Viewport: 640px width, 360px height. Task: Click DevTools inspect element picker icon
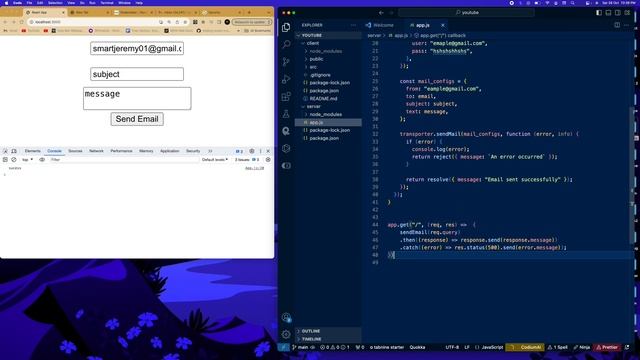pyautogui.click(x=5, y=151)
